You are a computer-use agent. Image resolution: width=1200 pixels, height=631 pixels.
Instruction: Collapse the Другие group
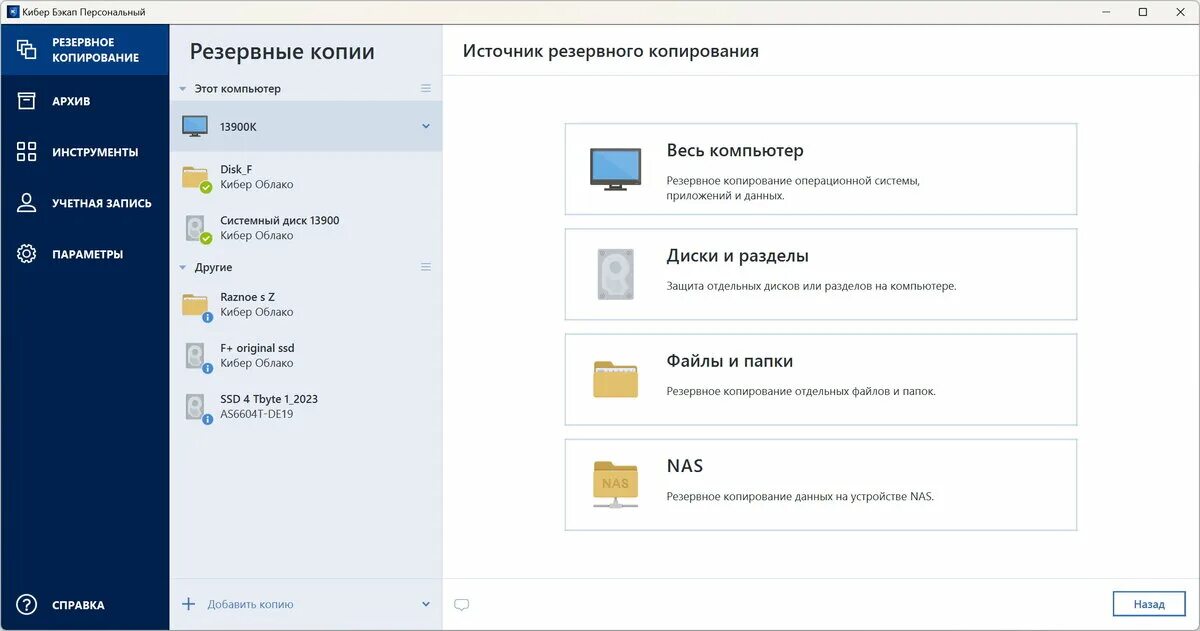tap(183, 268)
